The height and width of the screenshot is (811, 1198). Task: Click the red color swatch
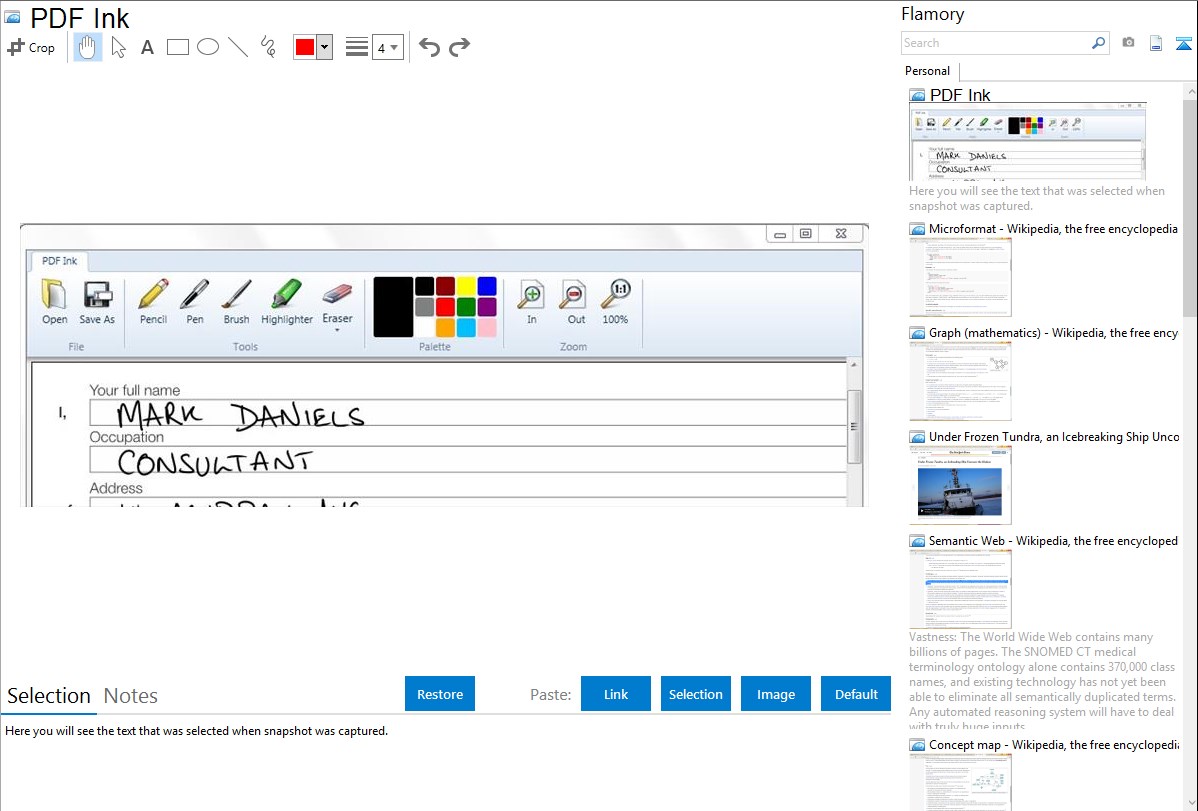pyautogui.click(x=305, y=47)
